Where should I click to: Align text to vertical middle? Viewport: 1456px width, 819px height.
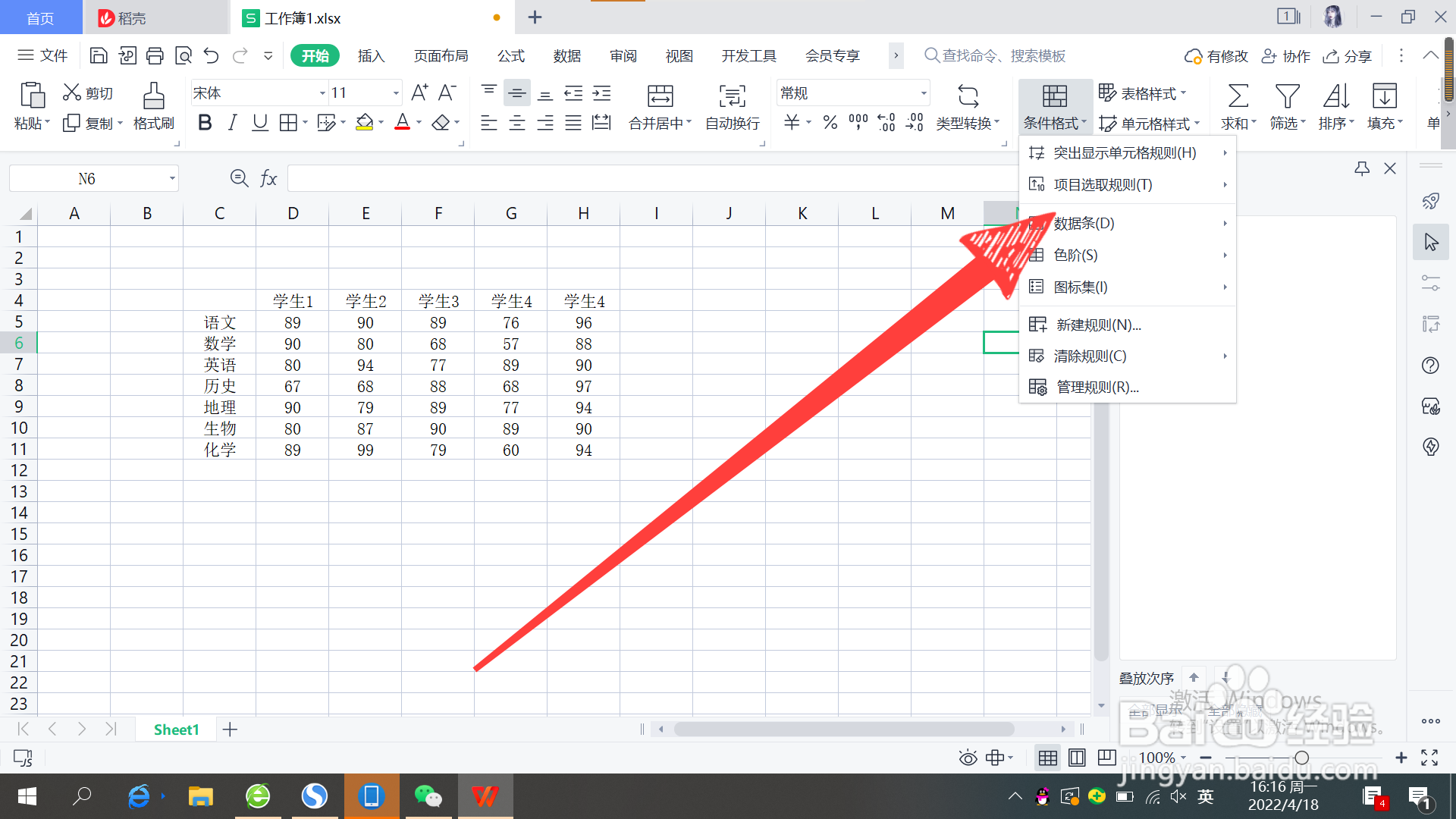[x=517, y=93]
